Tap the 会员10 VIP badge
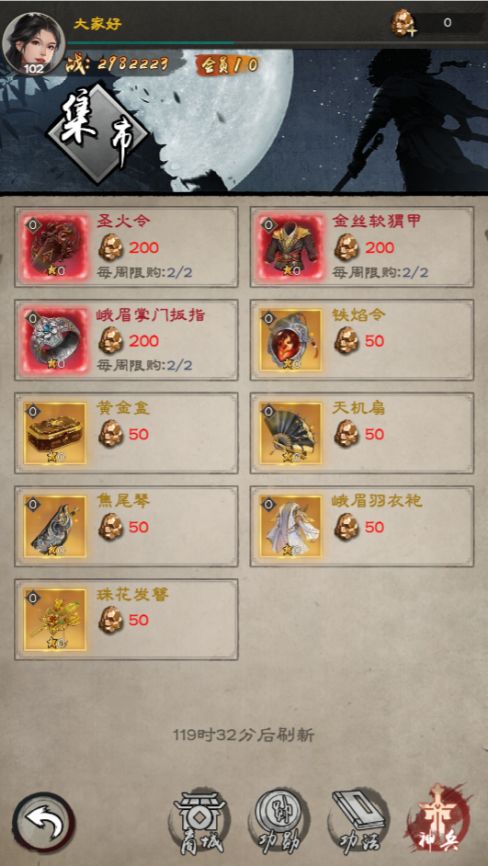Image resolution: width=488 pixels, height=866 pixels. coord(227,65)
